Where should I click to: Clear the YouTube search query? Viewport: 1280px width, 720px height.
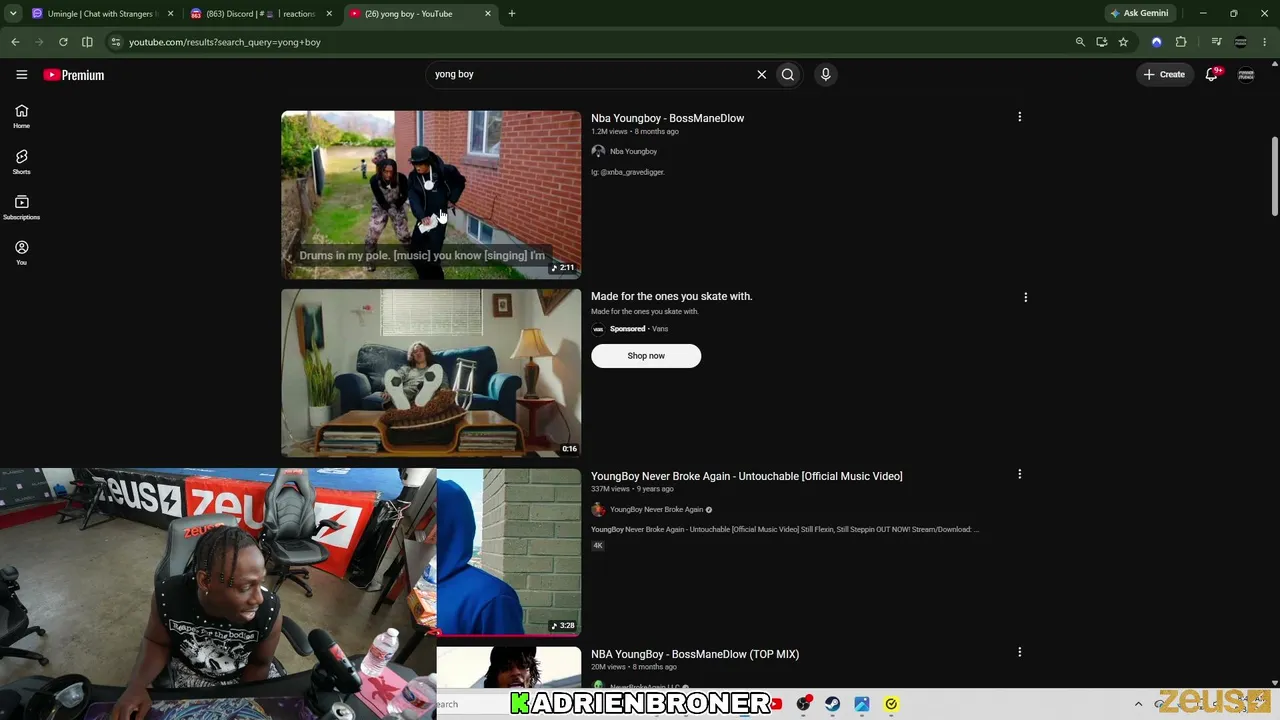point(761,74)
